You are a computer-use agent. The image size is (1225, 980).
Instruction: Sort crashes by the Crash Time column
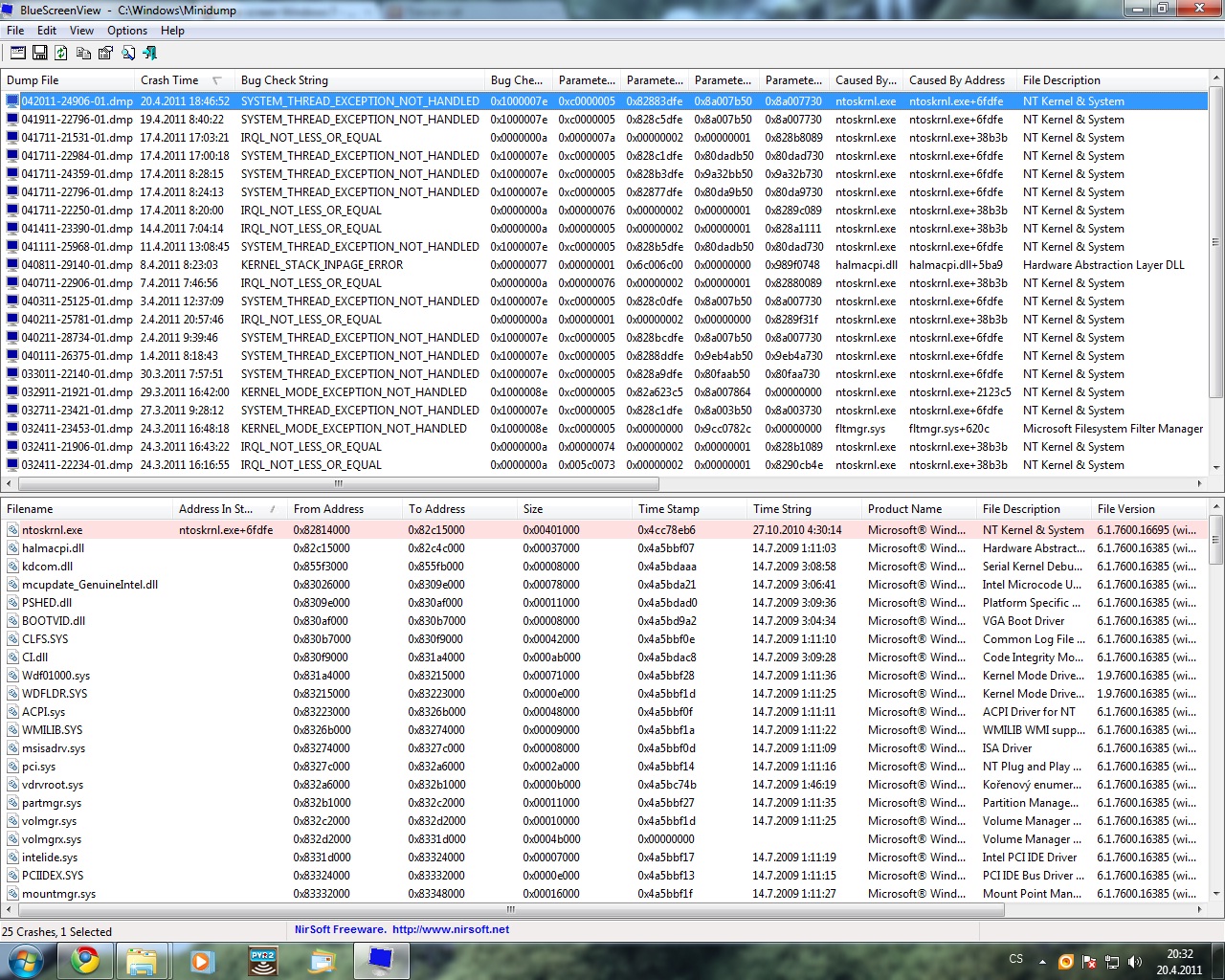184,80
